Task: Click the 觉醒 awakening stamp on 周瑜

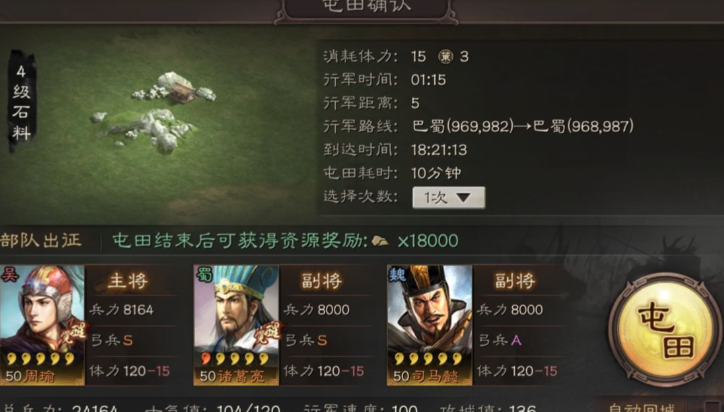Action: pos(77,332)
